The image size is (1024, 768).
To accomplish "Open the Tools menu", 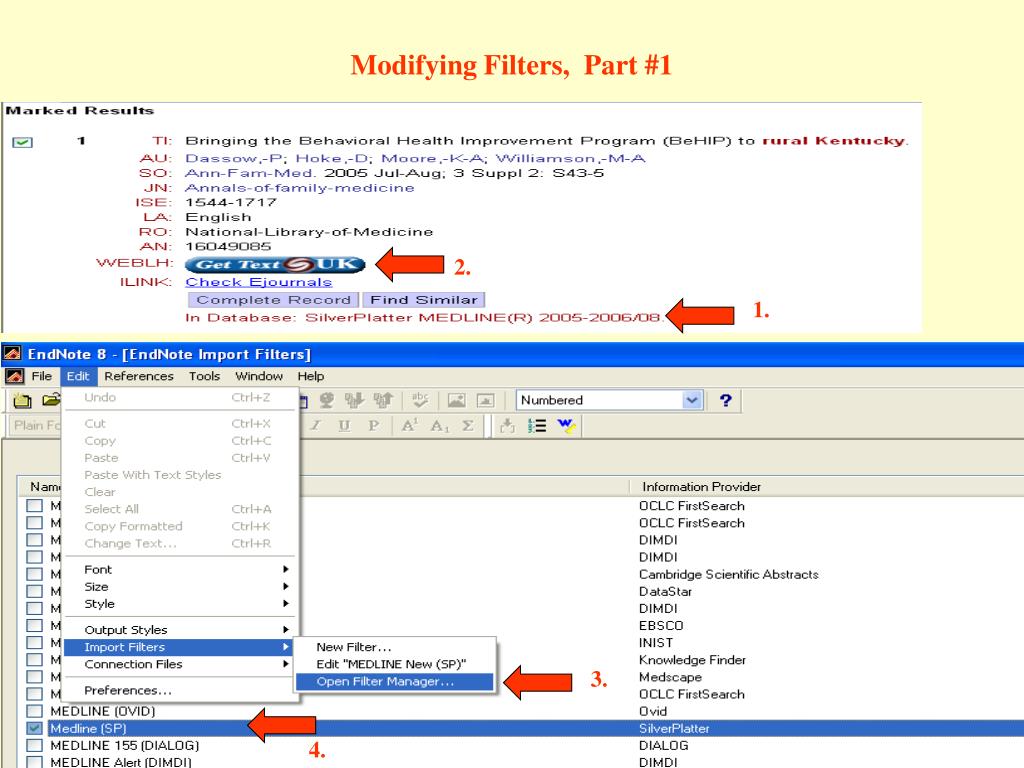I will tap(204, 376).
